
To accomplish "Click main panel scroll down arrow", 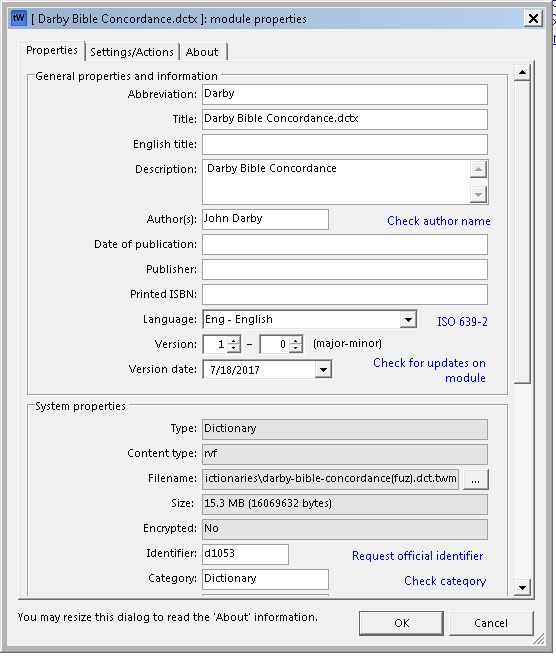I will click(x=522, y=587).
